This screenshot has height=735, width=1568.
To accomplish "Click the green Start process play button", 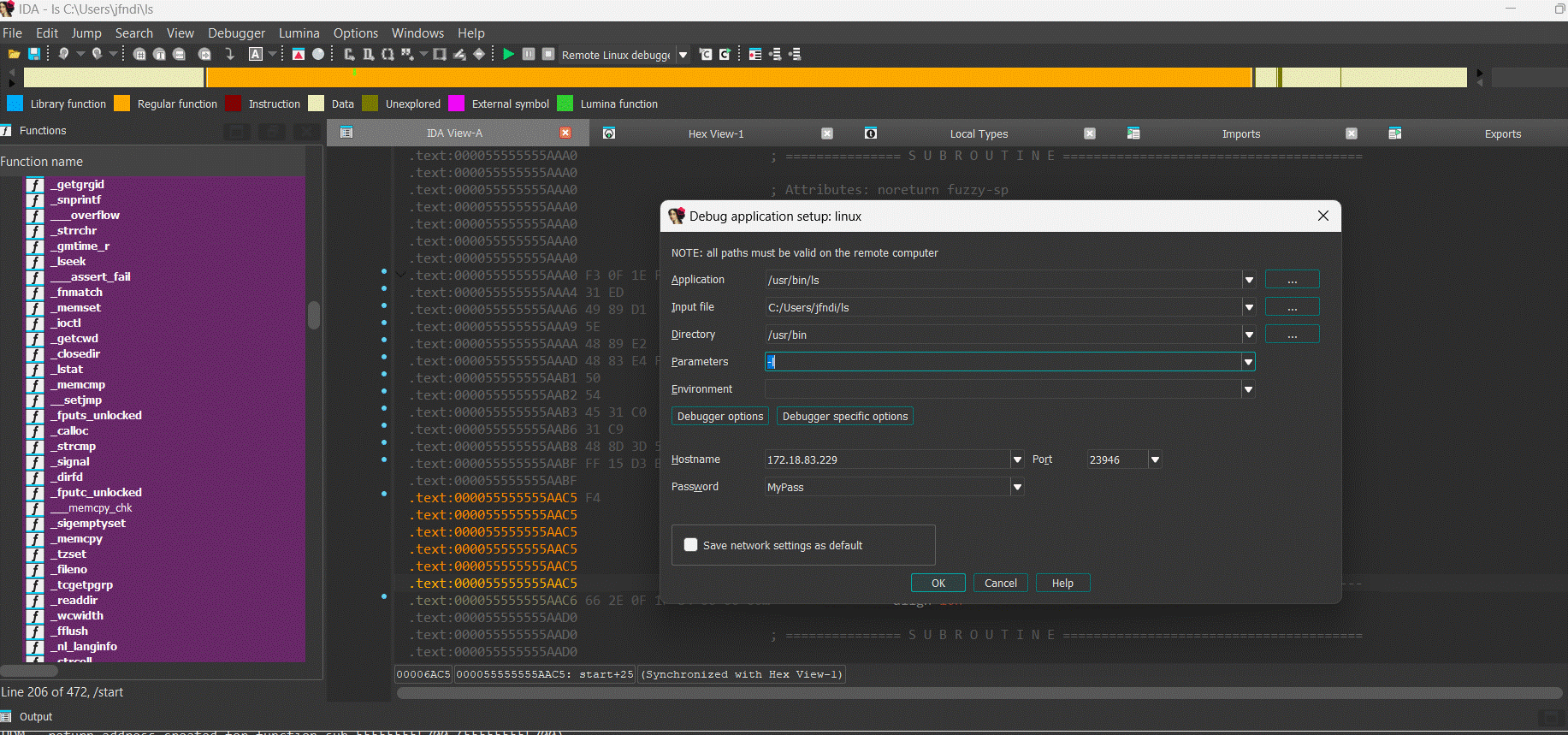I will coord(508,54).
